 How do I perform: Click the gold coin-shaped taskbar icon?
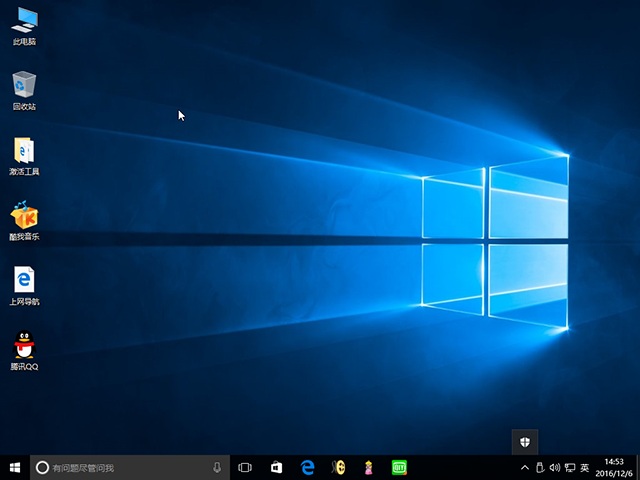[x=339, y=467]
